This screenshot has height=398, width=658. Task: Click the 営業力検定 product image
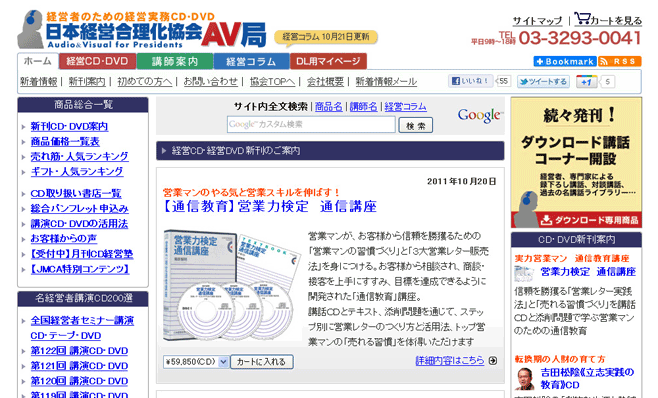pyautogui.click(x=232, y=285)
